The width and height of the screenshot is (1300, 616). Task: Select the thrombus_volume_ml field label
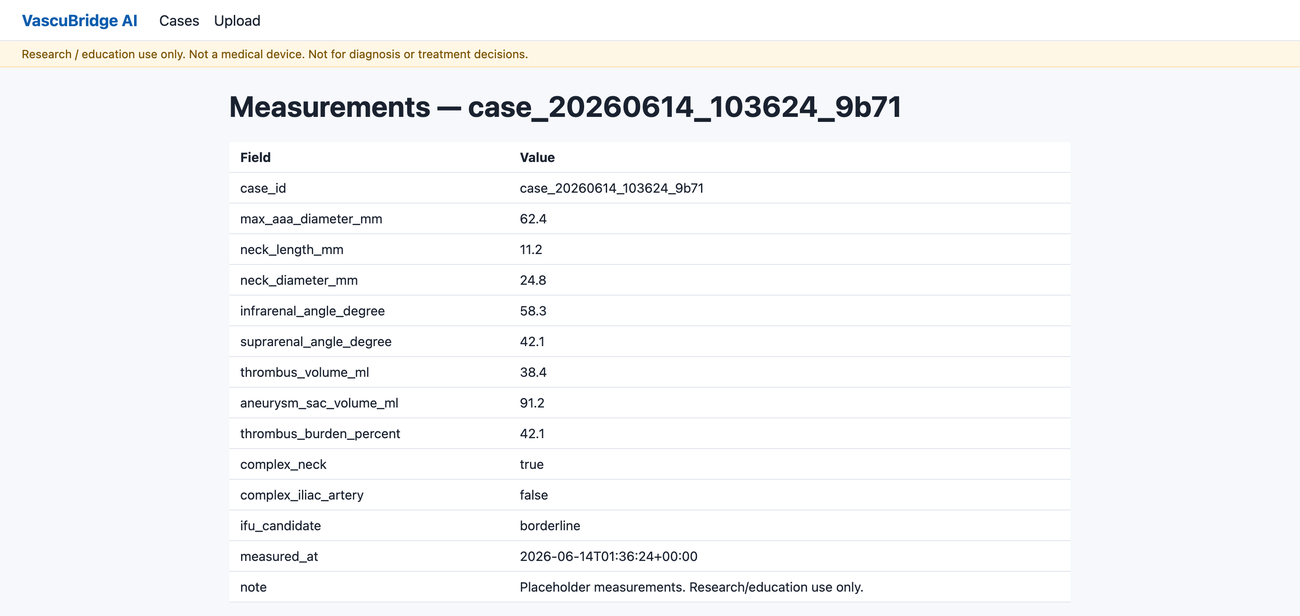(x=302, y=372)
